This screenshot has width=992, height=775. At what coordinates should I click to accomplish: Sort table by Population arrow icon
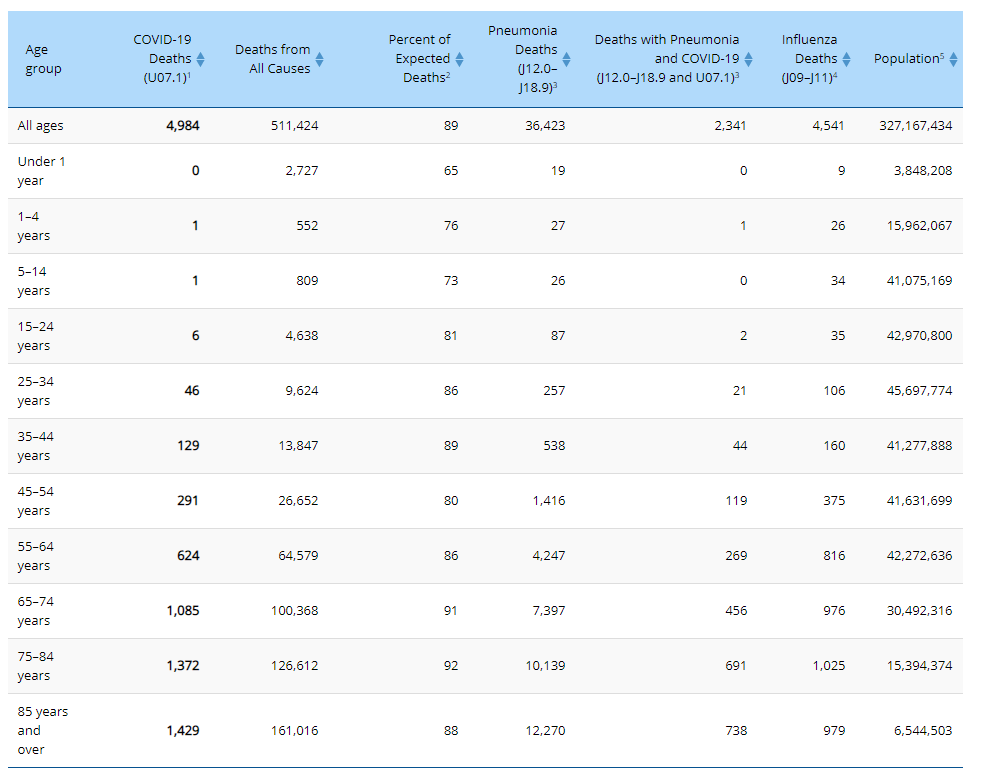tap(953, 59)
